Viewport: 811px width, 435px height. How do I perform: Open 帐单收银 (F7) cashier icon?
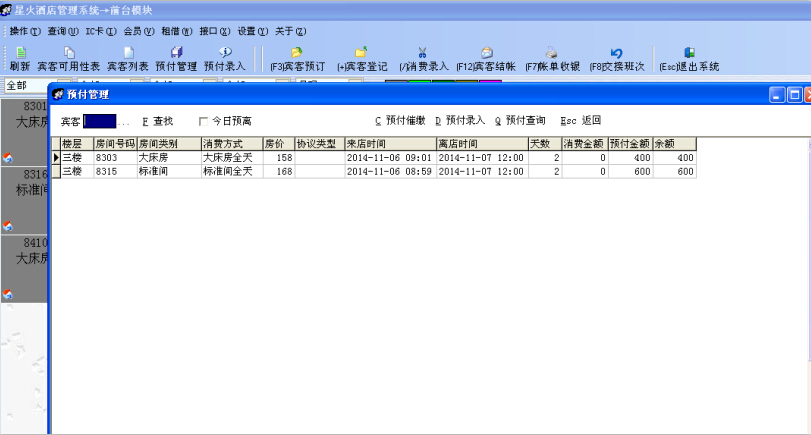pos(551,58)
